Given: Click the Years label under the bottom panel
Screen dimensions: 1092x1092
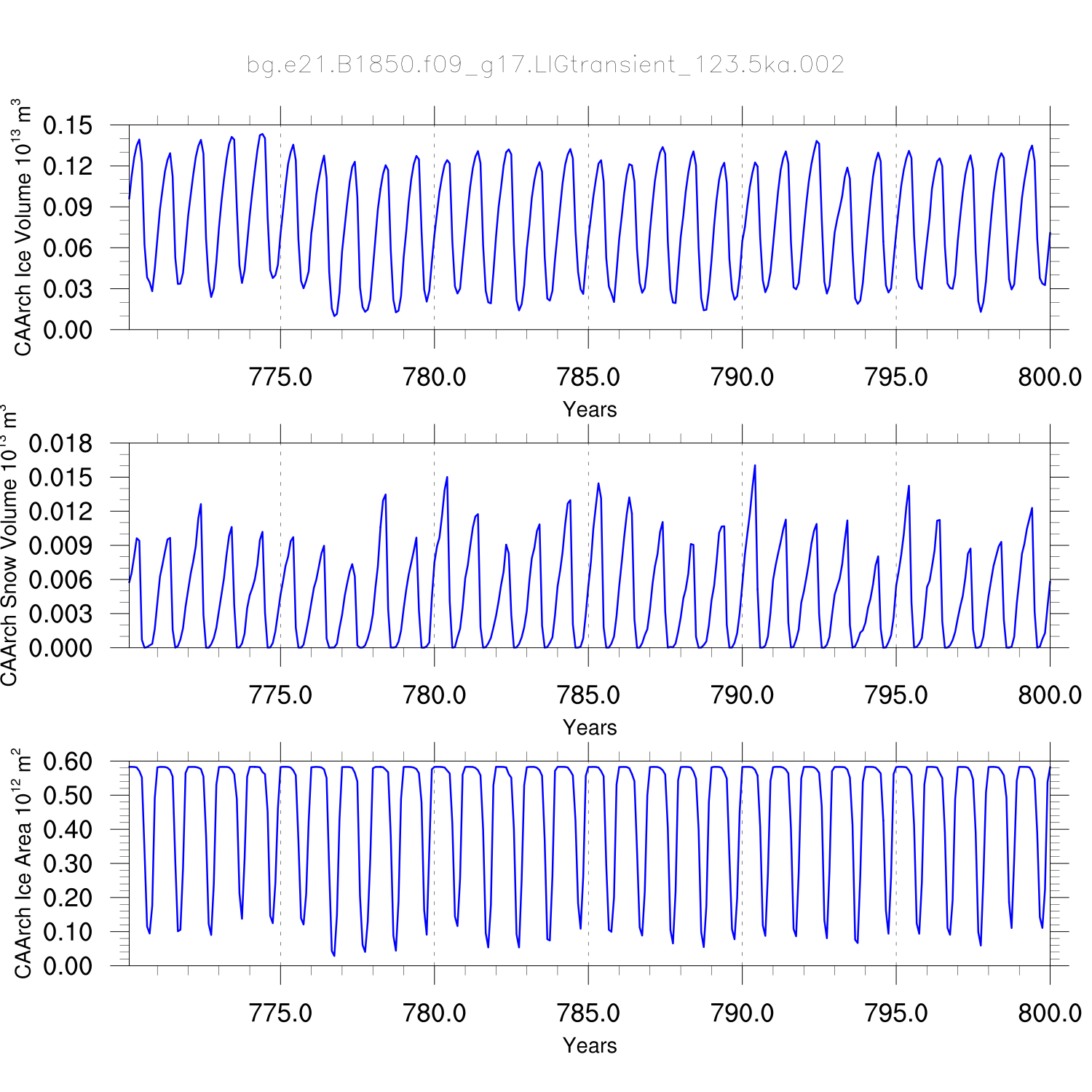Looking at the screenshot, I should (590, 1045).
